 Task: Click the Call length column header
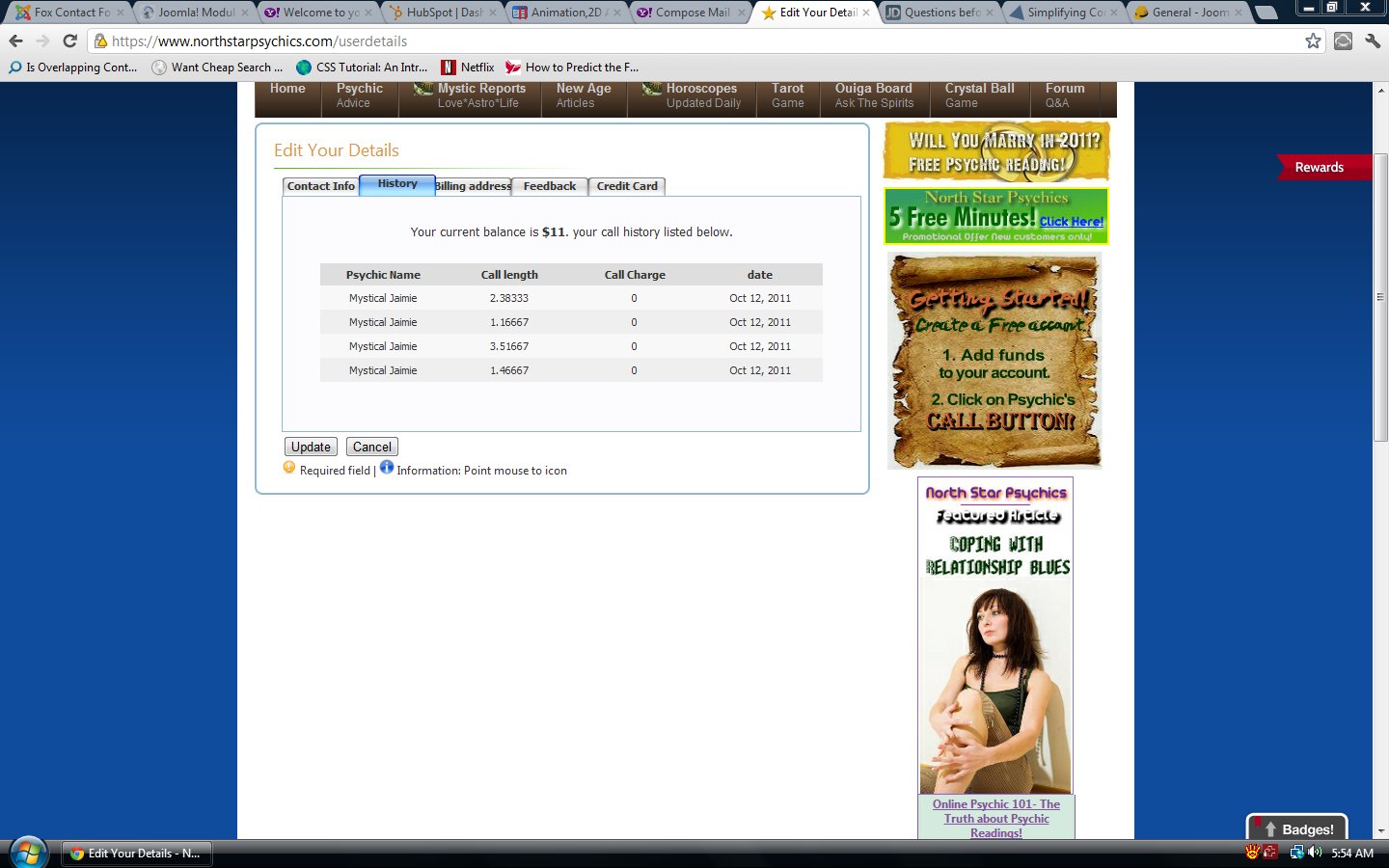(509, 275)
